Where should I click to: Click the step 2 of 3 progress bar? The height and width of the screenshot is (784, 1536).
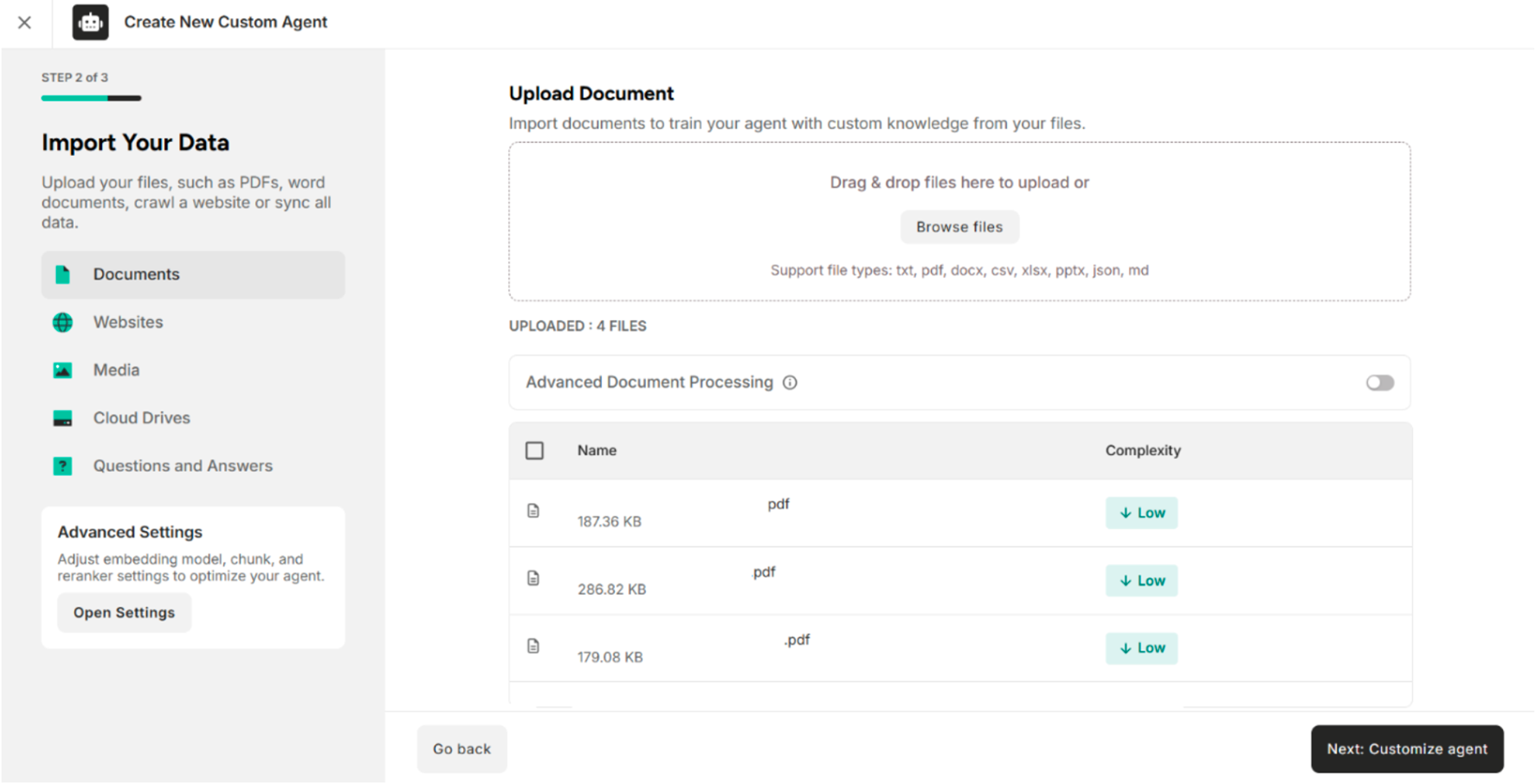tap(91, 98)
